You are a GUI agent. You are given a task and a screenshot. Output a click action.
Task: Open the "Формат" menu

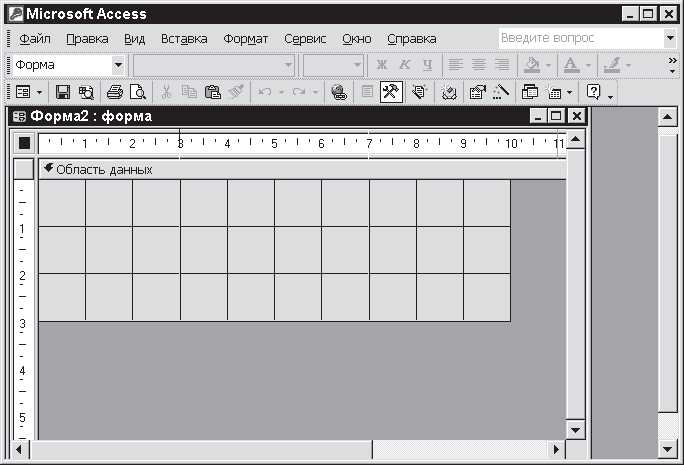point(245,39)
